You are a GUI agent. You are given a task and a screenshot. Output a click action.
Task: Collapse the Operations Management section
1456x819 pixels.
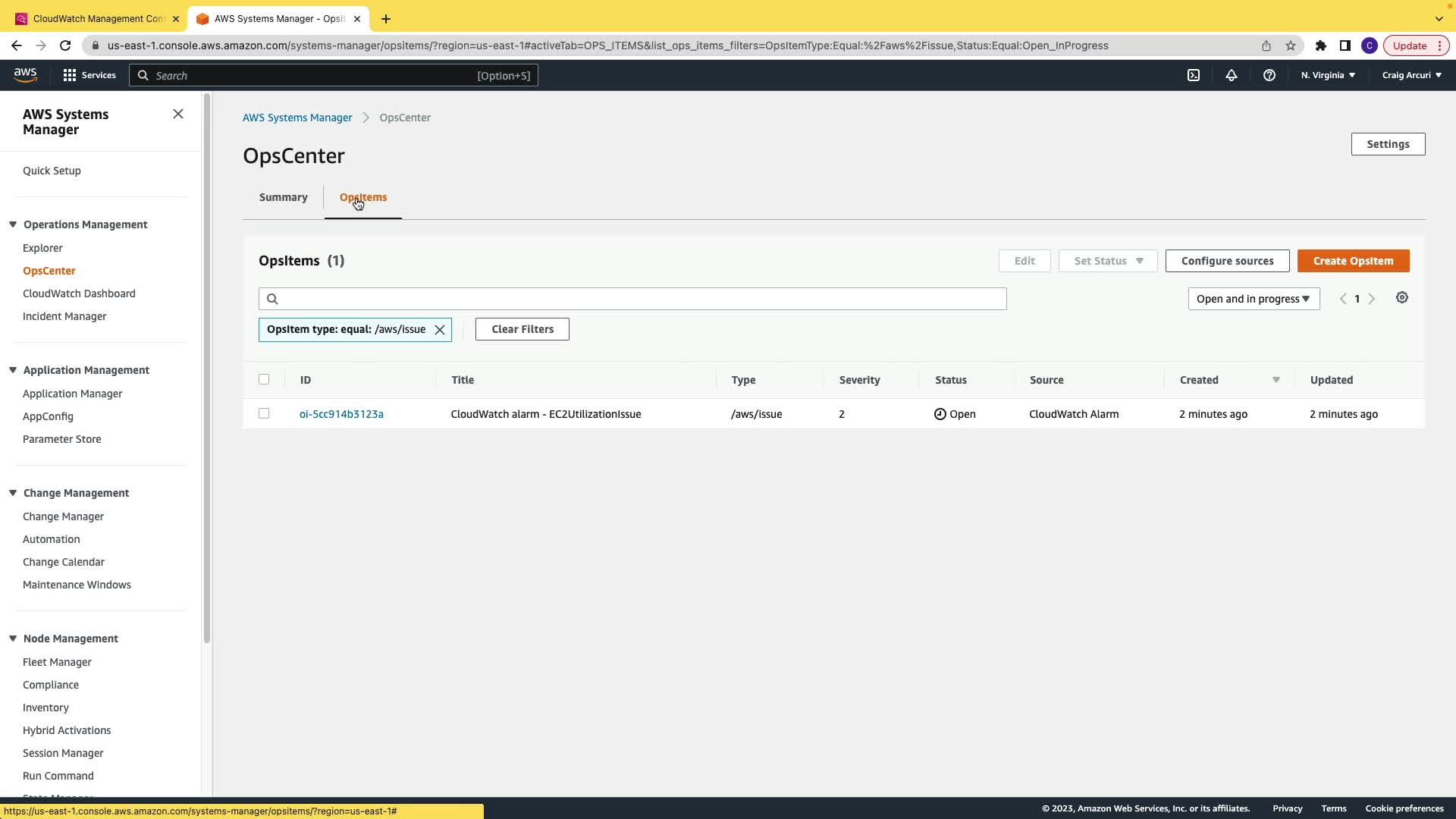click(x=13, y=224)
